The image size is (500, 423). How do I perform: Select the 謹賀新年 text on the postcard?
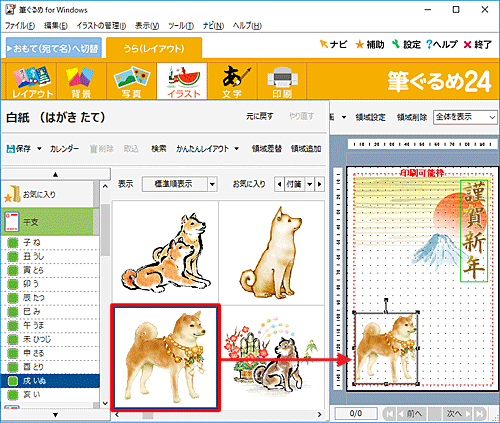click(x=474, y=231)
